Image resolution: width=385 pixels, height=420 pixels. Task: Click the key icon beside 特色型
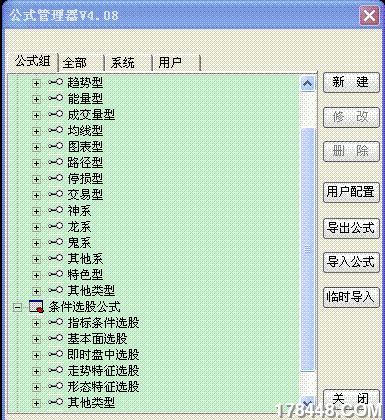(55, 274)
